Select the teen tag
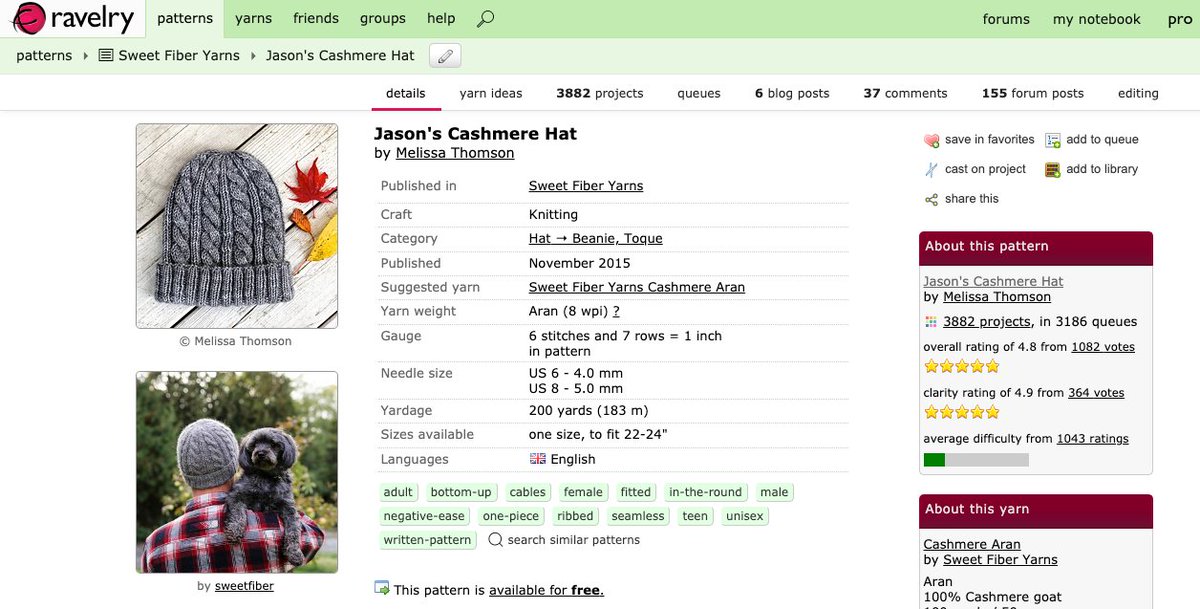This screenshot has height=609, width=1200. pos(695,516)
